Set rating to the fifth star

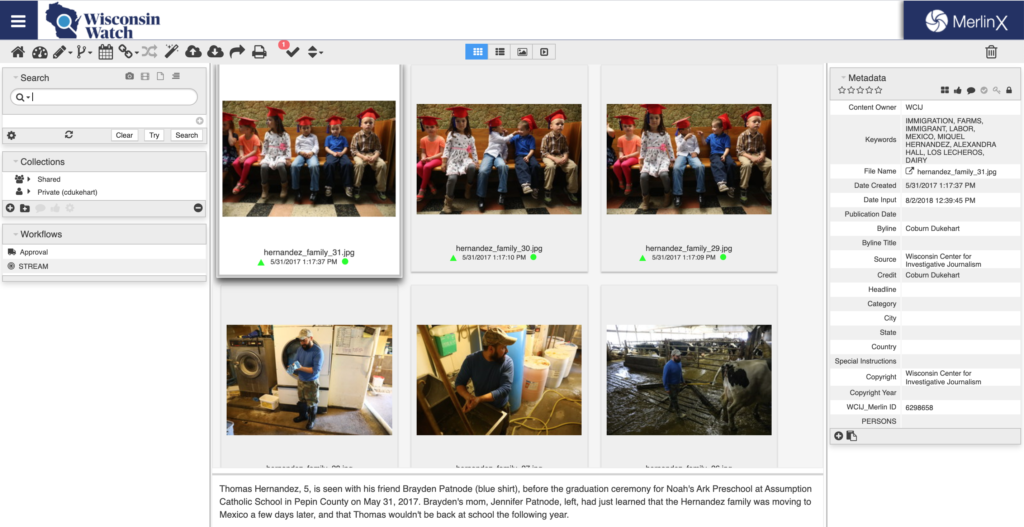point(878,90)
